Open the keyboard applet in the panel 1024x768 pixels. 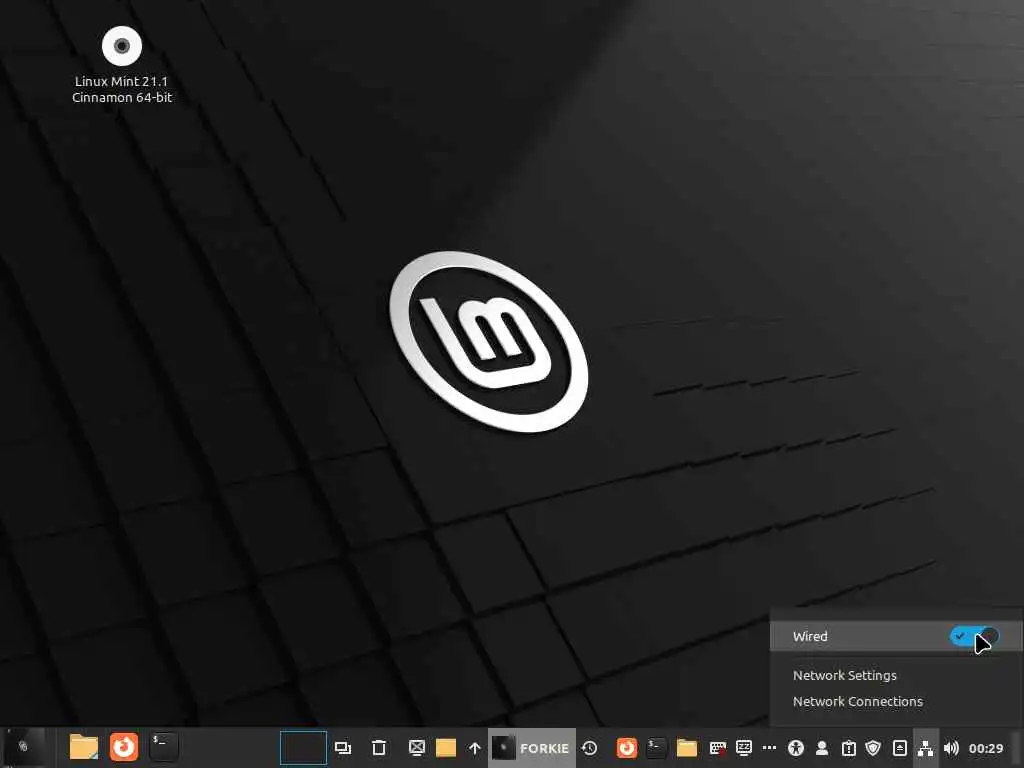[718, 748]
